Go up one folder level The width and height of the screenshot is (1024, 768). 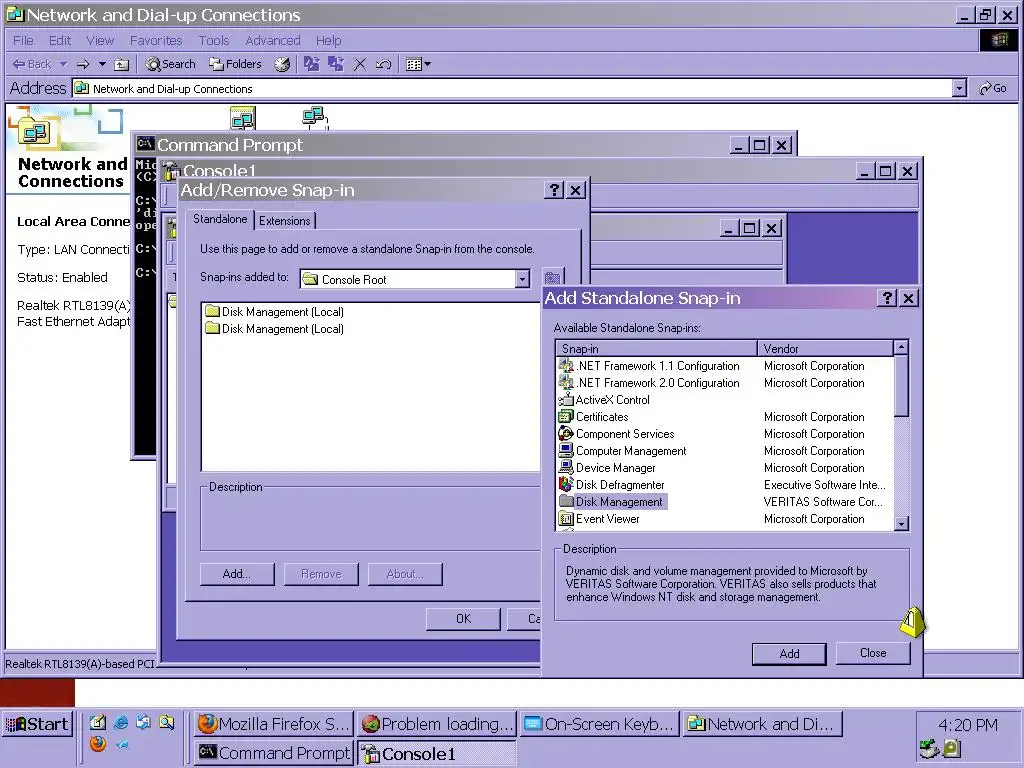121,64
